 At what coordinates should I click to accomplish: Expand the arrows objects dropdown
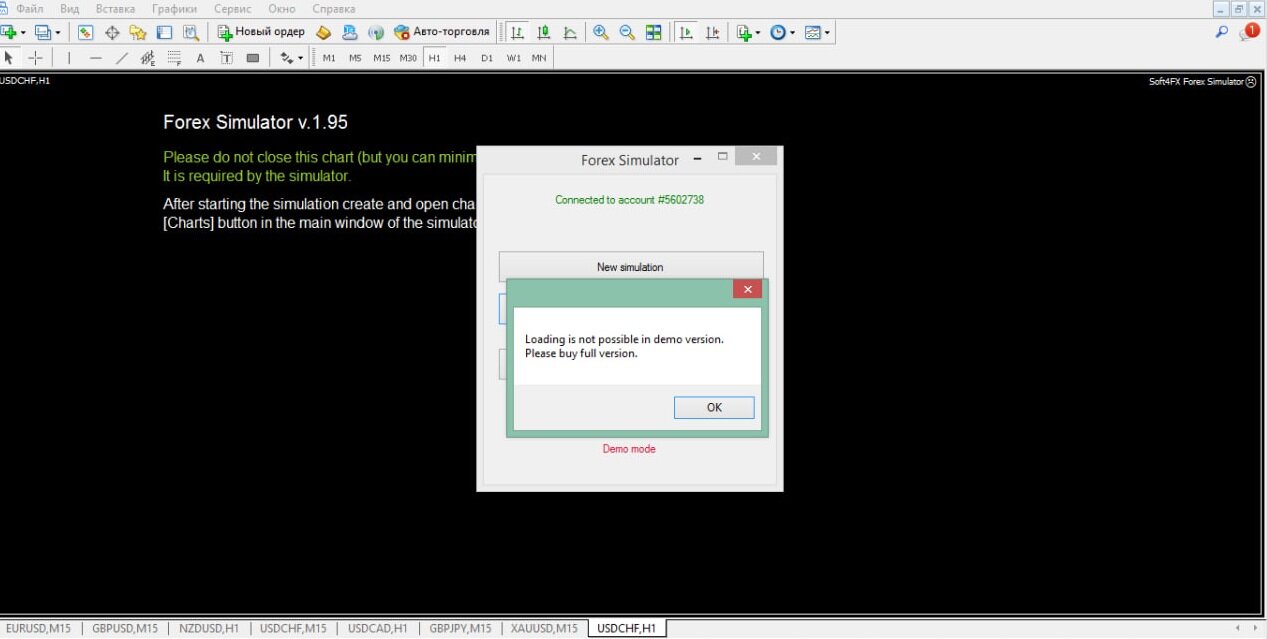coord(300,58)
